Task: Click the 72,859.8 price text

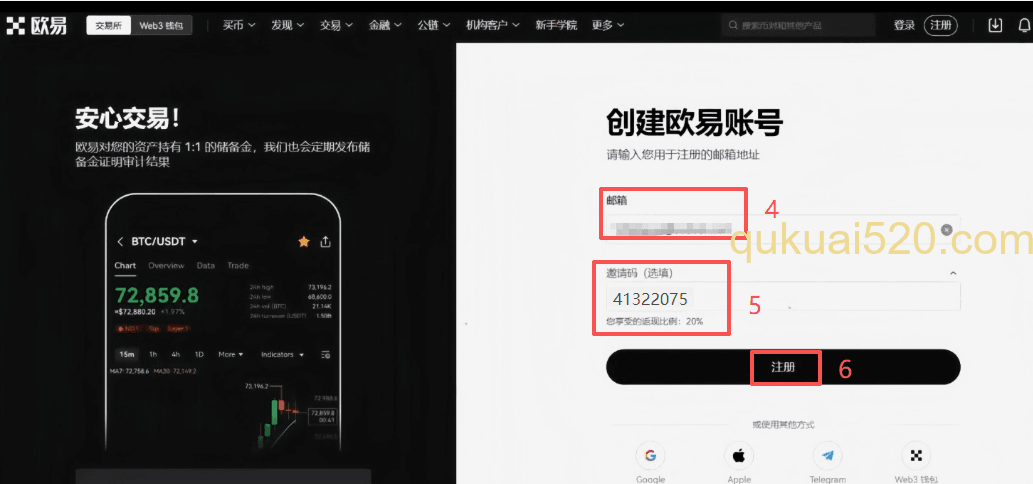Action: click(x=157, y=294)
